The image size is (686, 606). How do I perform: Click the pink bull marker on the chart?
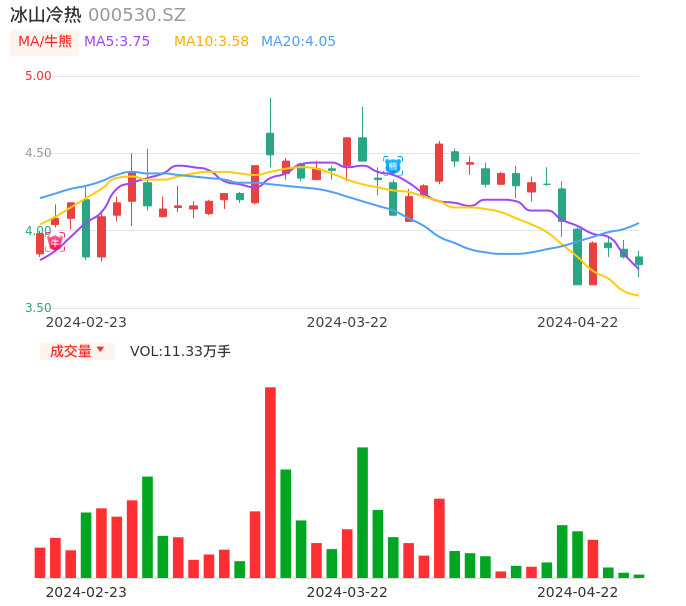[55, 242]
